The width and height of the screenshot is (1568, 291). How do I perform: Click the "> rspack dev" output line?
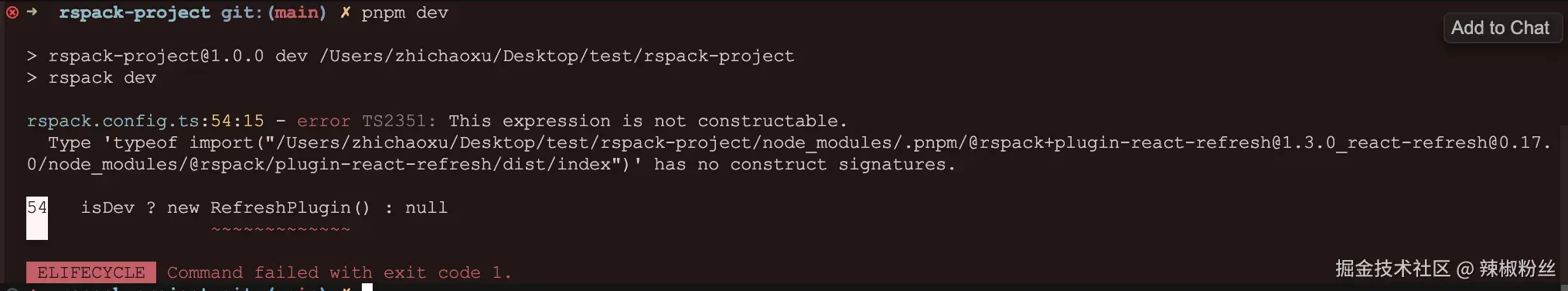tap(91, 78)
